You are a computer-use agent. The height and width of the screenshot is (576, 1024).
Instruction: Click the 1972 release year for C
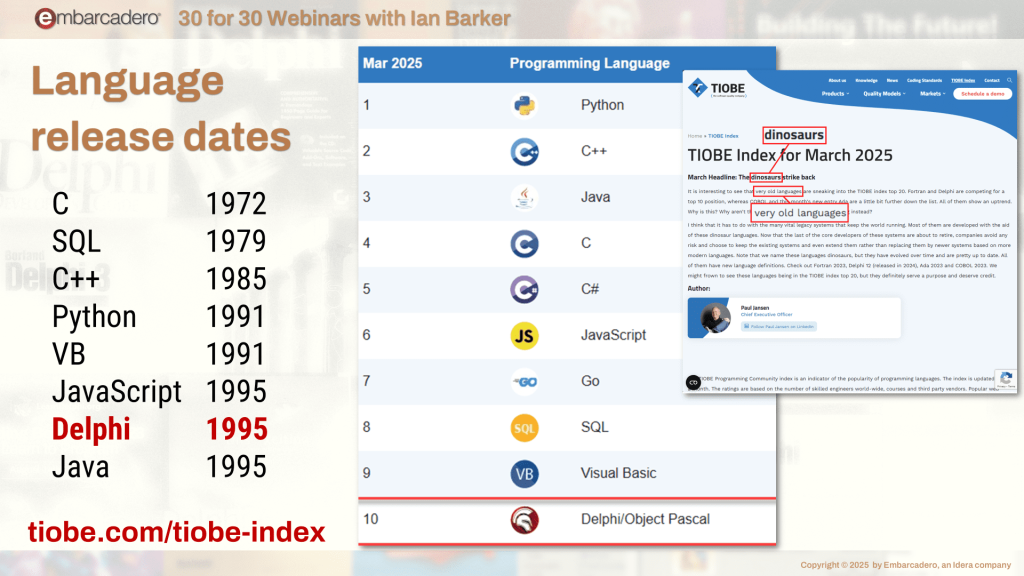coord(236,204)
